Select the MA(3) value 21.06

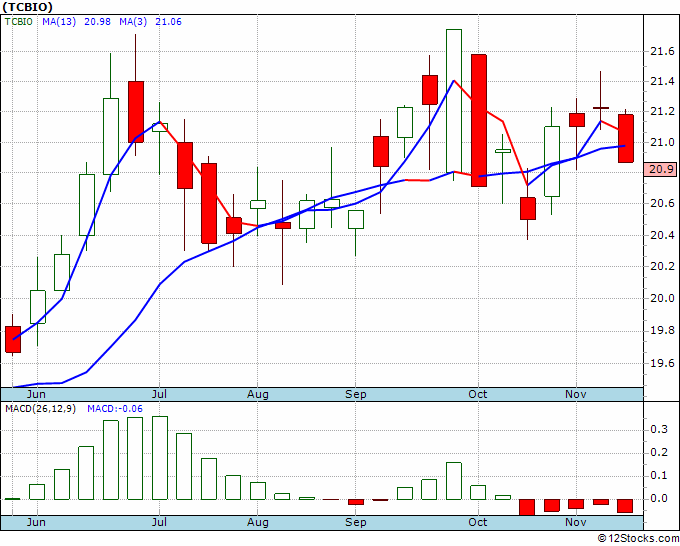click(168, 22)
